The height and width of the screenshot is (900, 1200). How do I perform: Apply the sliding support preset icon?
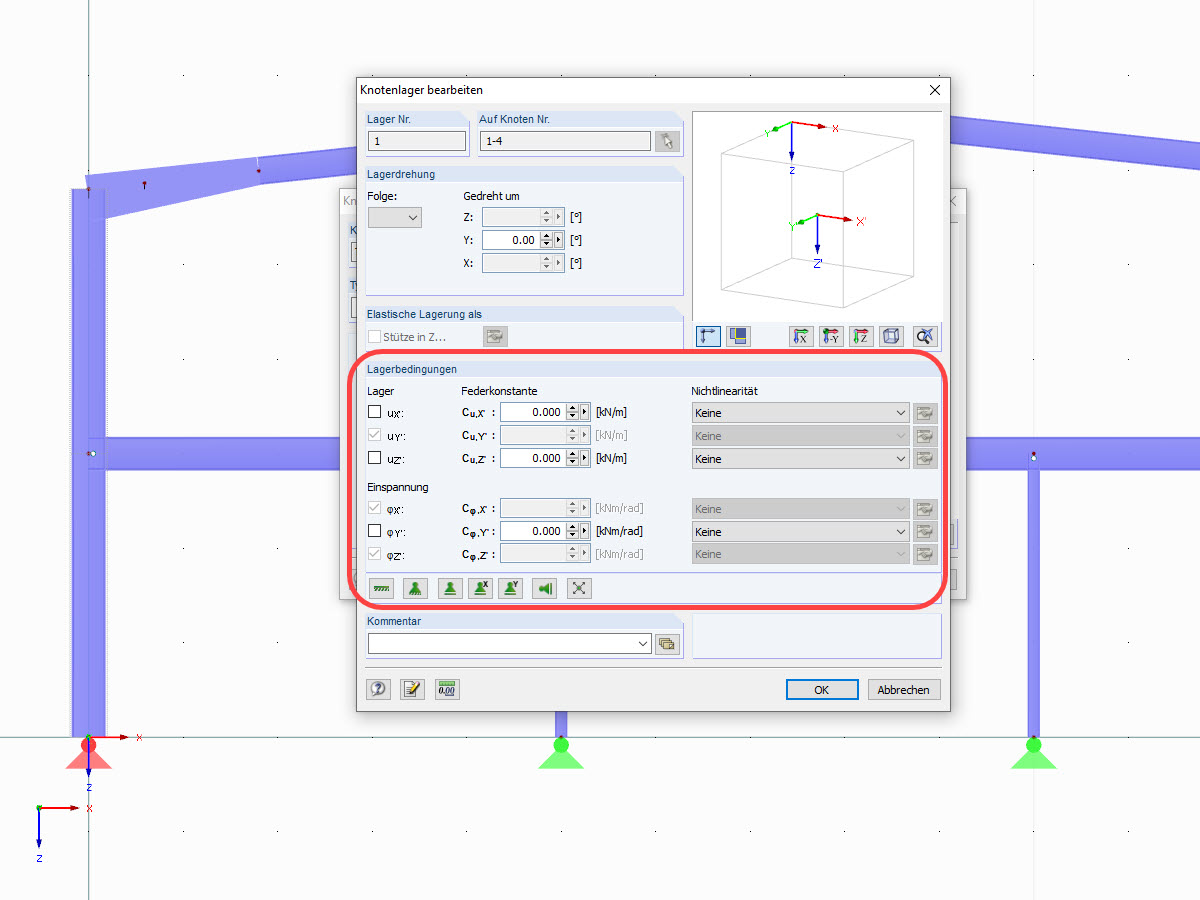[450, 588]
